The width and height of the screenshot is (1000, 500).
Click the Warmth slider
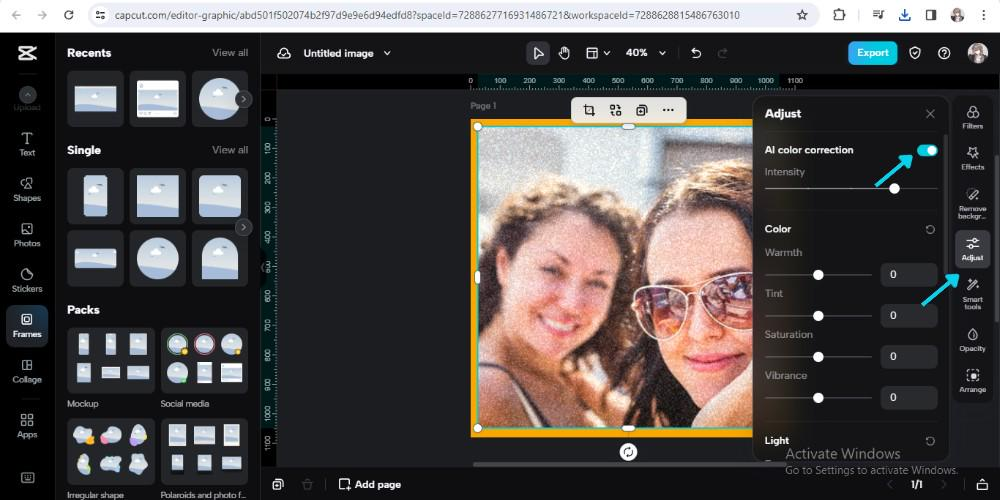(x=818, y=275)
